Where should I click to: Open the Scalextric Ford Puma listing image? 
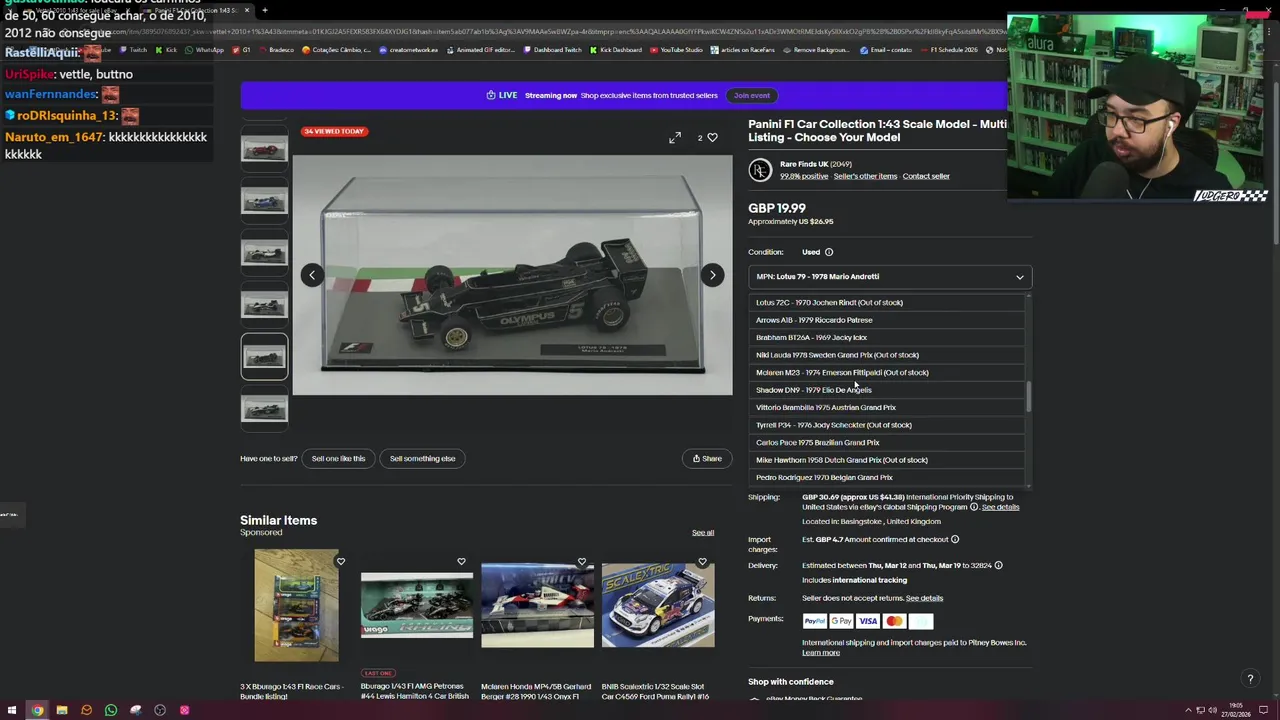click(x=658, y=605)
